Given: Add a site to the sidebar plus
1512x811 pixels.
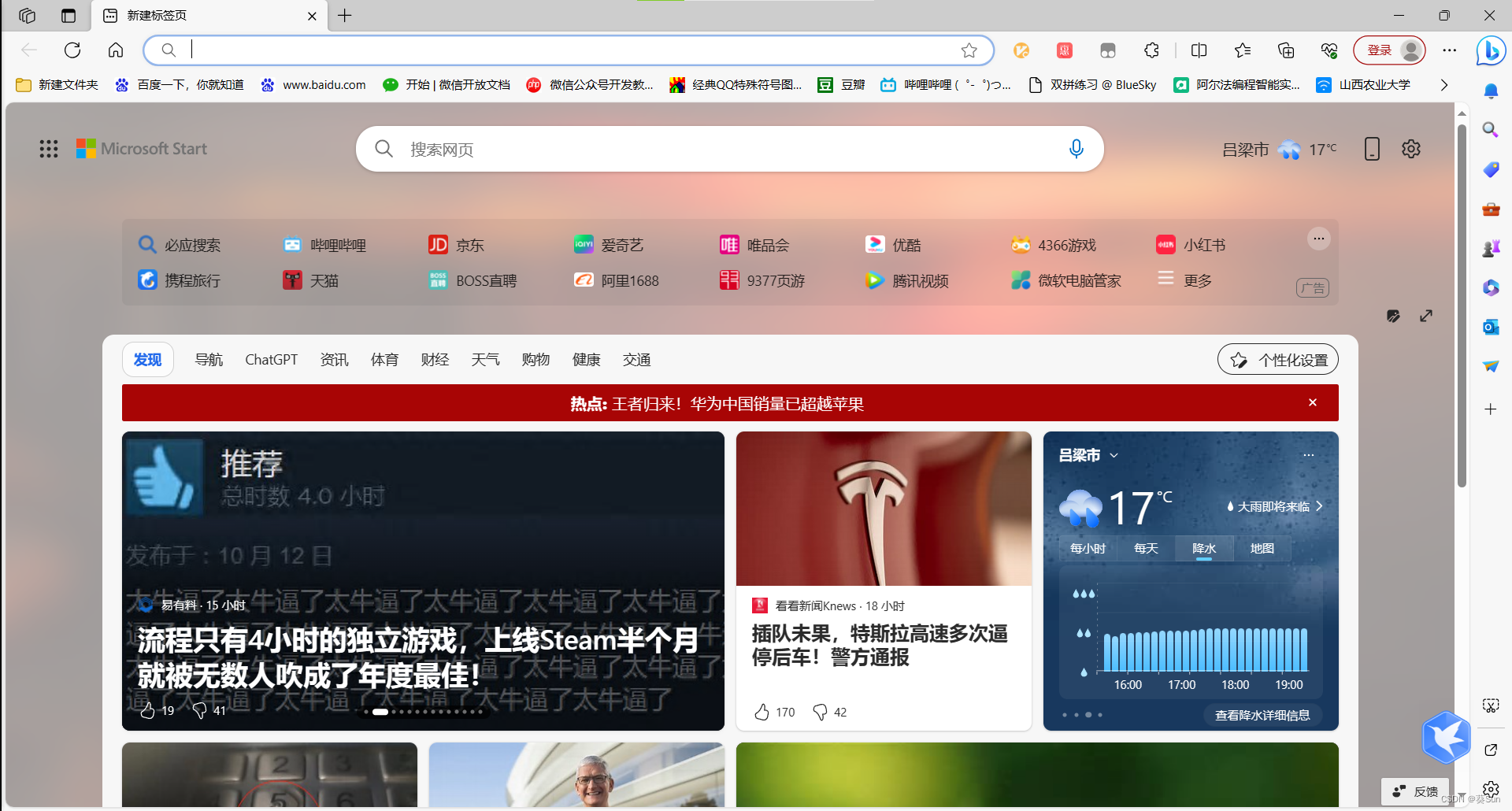Looking at the screenshot, I should [1491, 409].
